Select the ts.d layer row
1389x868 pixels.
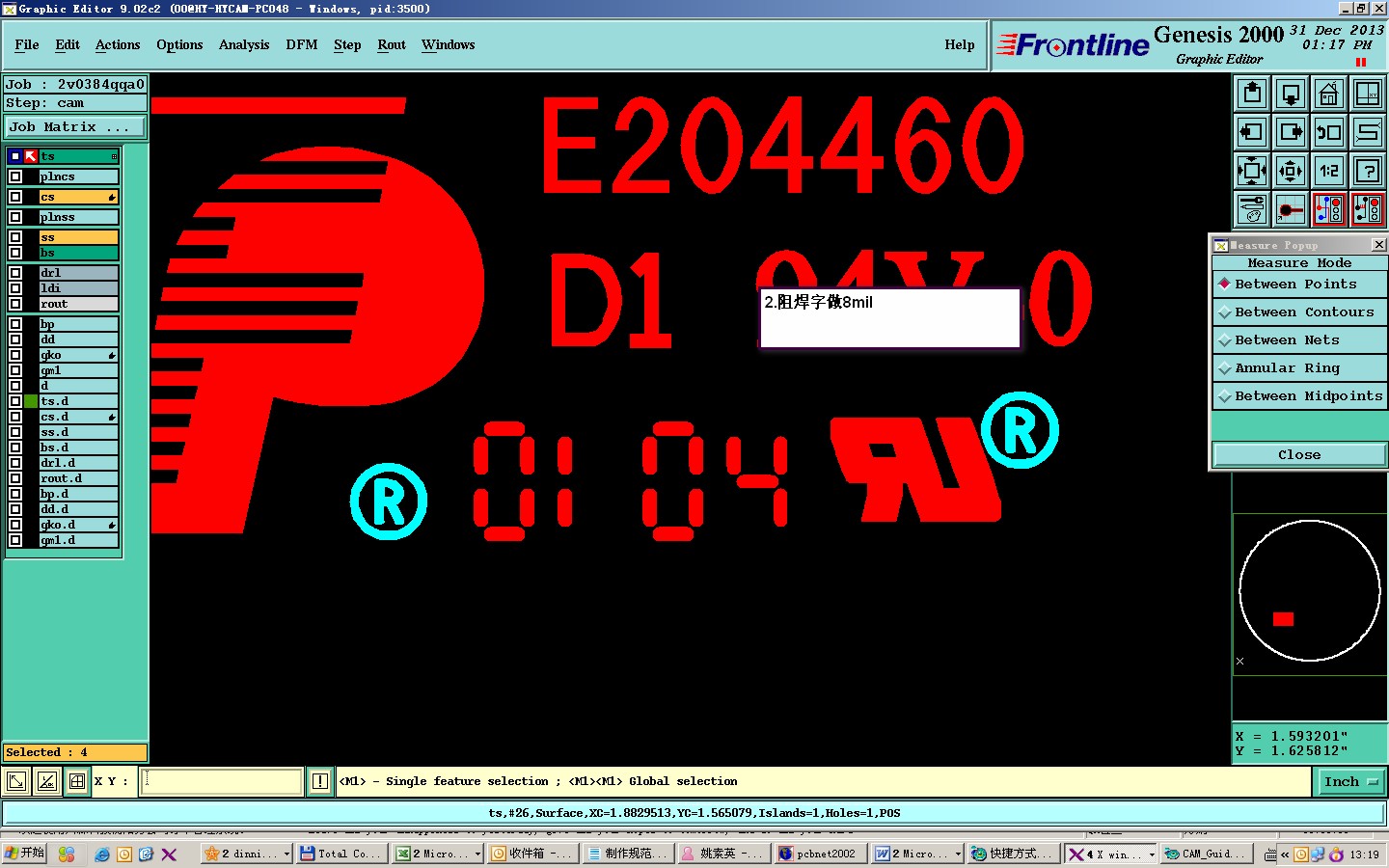(79, 401)
